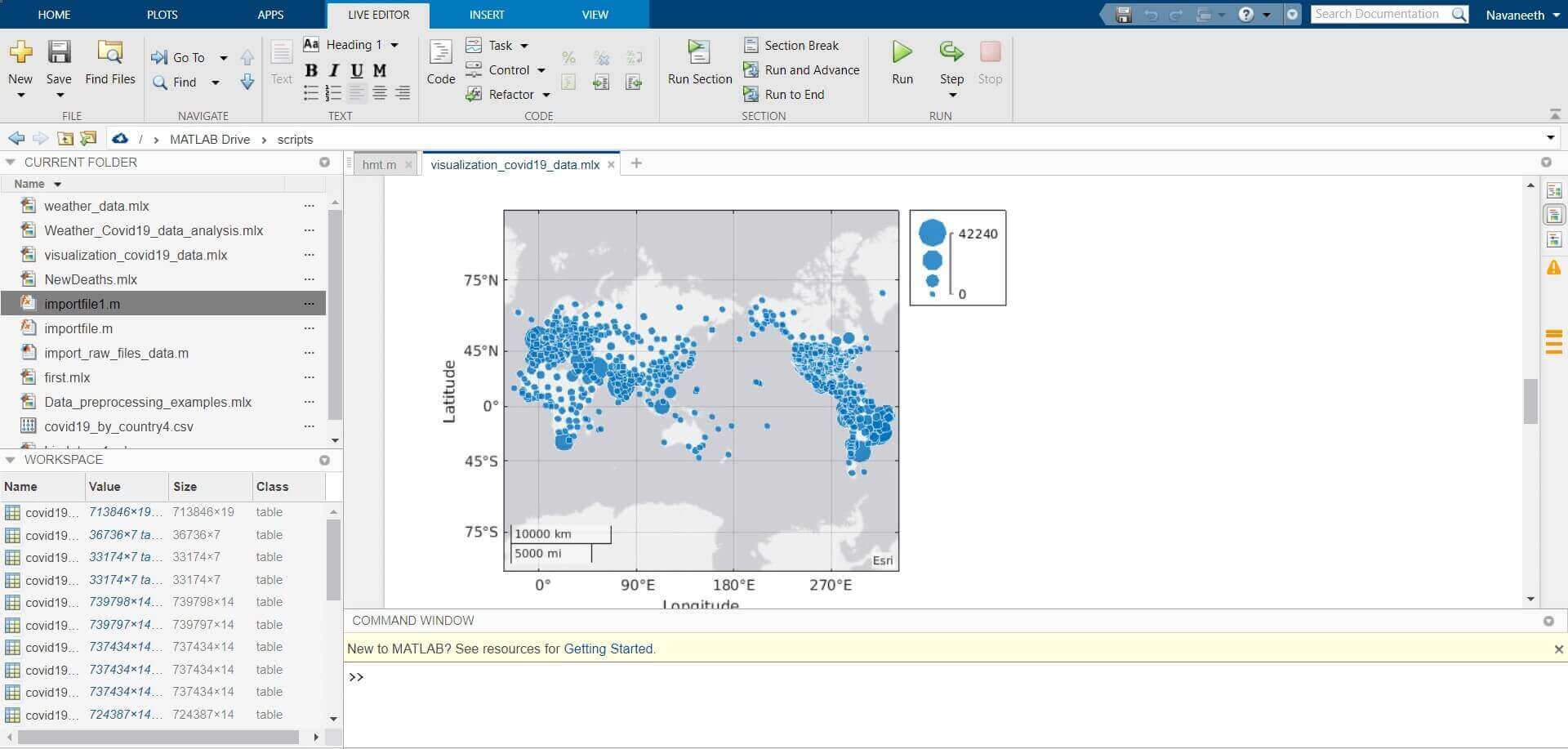
Task: Click scripts in the folder path
Action: pos(295,139)
